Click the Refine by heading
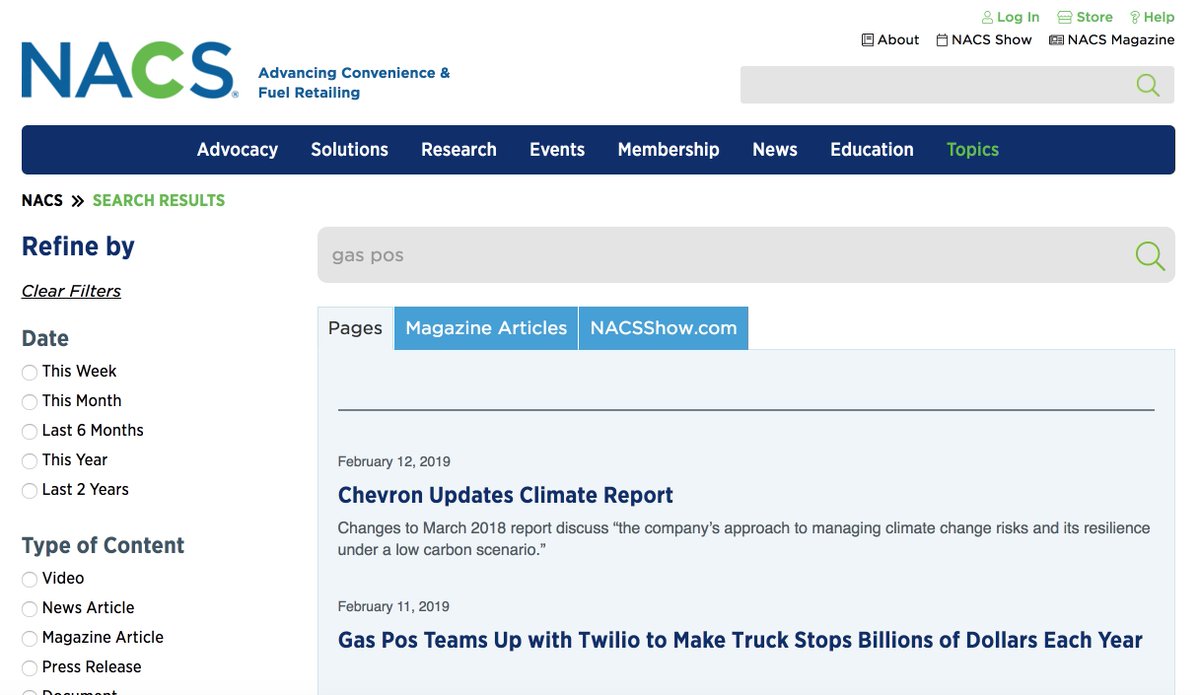This screenshot has width=1200, height=695. pyautogui.click(x=78, y=246)
